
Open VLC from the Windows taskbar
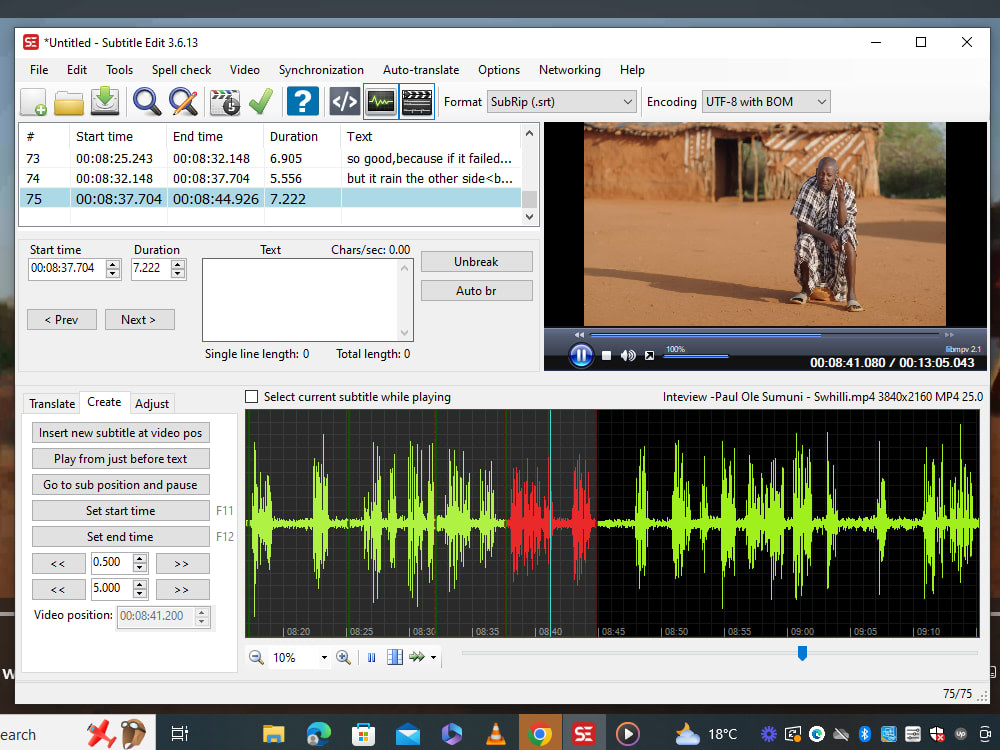point(496,734)
